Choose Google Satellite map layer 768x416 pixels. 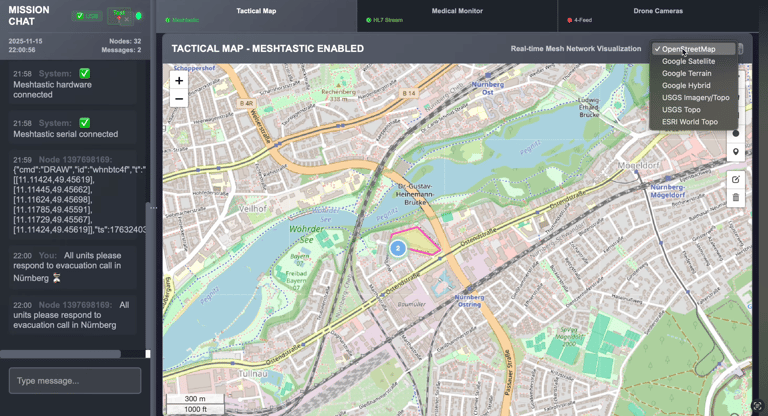coord(693,61)
